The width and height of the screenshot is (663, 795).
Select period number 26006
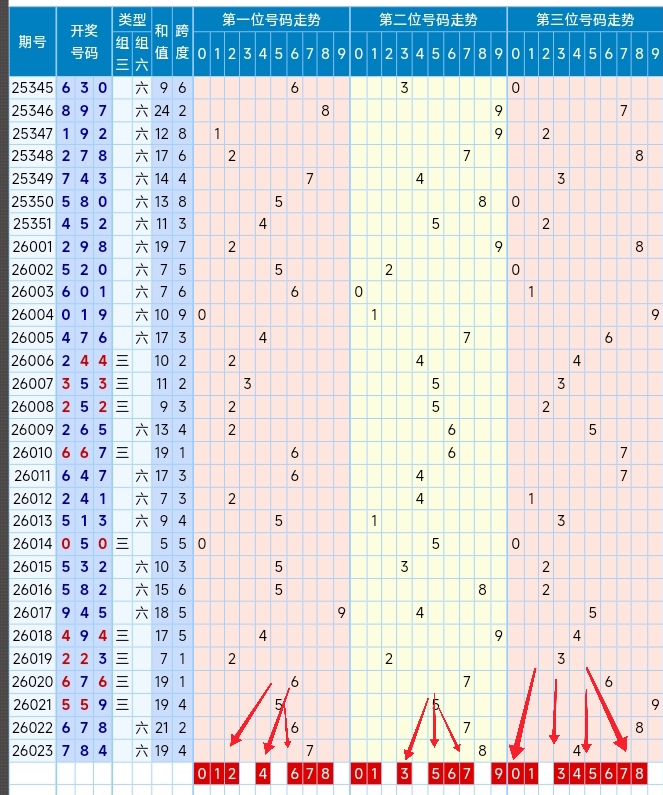click(32, 360)
